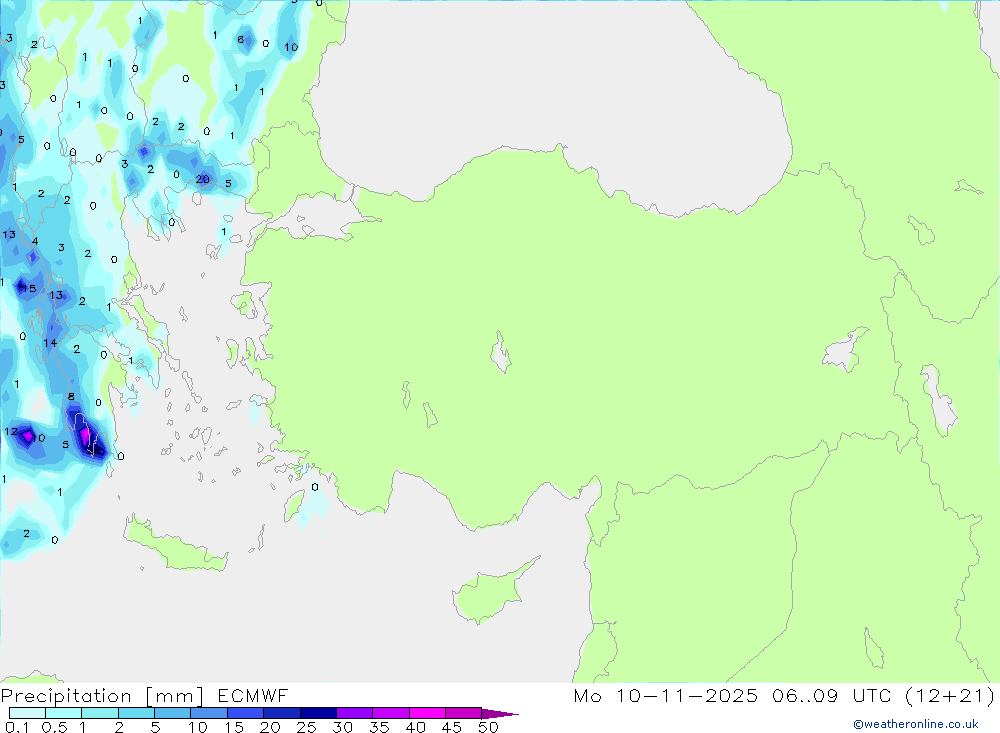Click the "ECMWF" model label
1000x733 pixels.
[253, 696]
